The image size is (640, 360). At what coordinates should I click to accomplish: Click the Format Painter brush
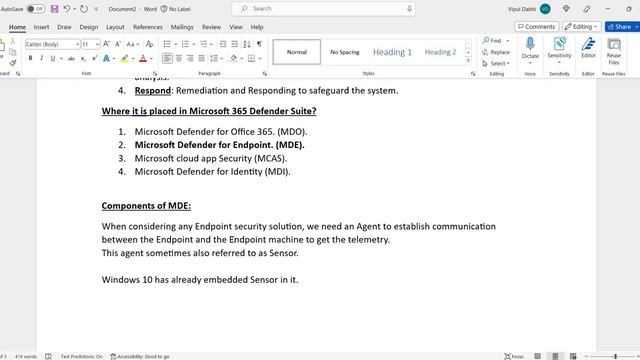[13, 63]
